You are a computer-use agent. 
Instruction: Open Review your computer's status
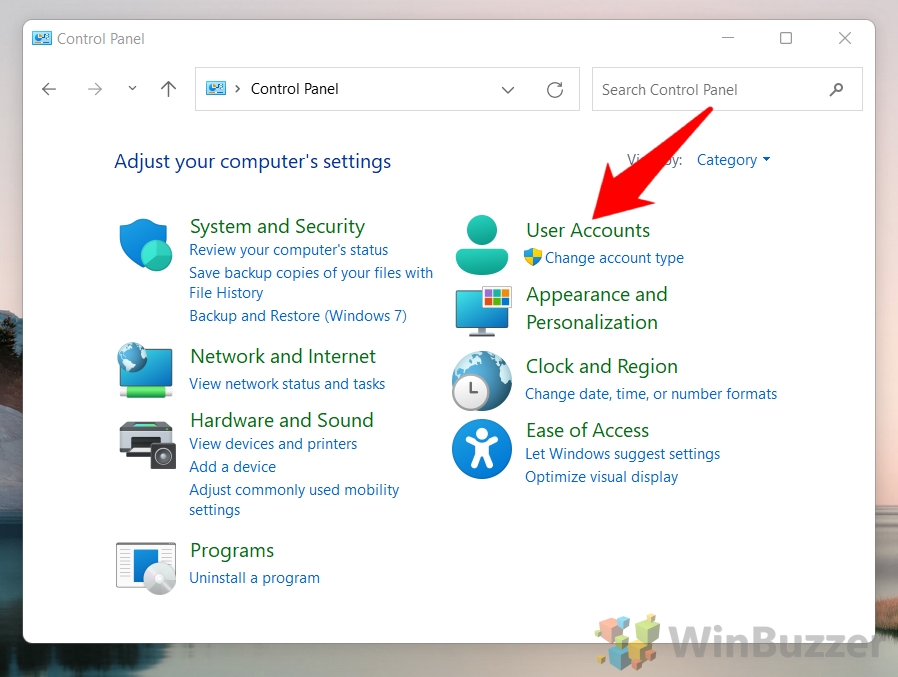(x=289, y=250)
